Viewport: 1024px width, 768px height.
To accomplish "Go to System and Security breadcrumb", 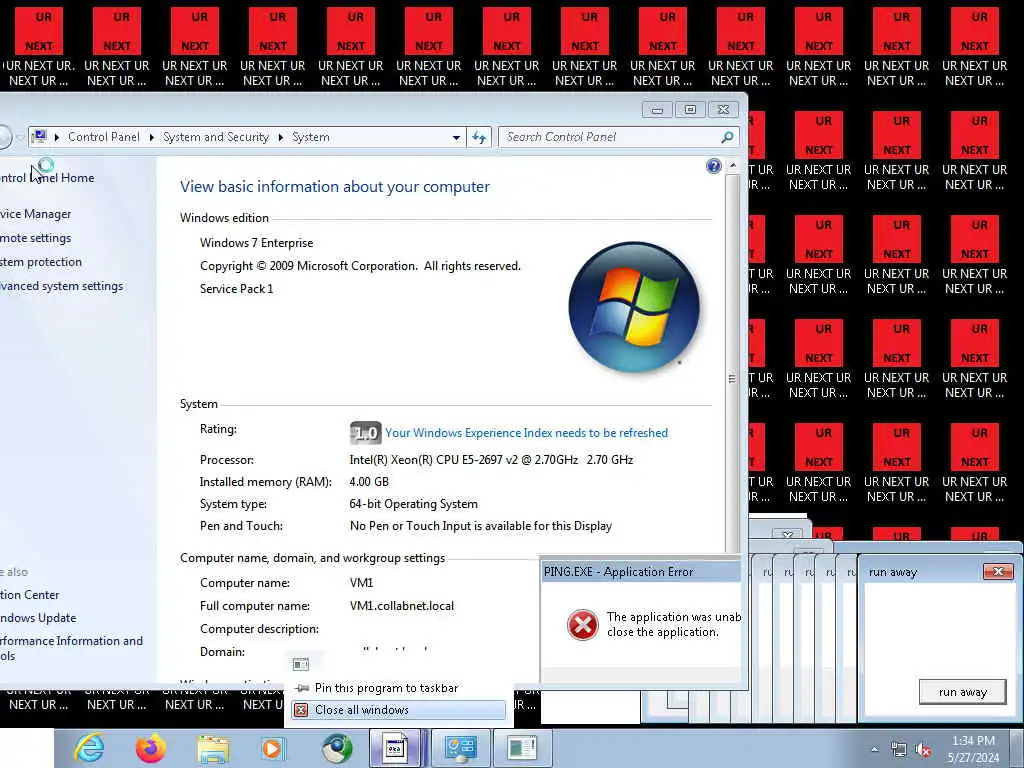I will (216, 137).
